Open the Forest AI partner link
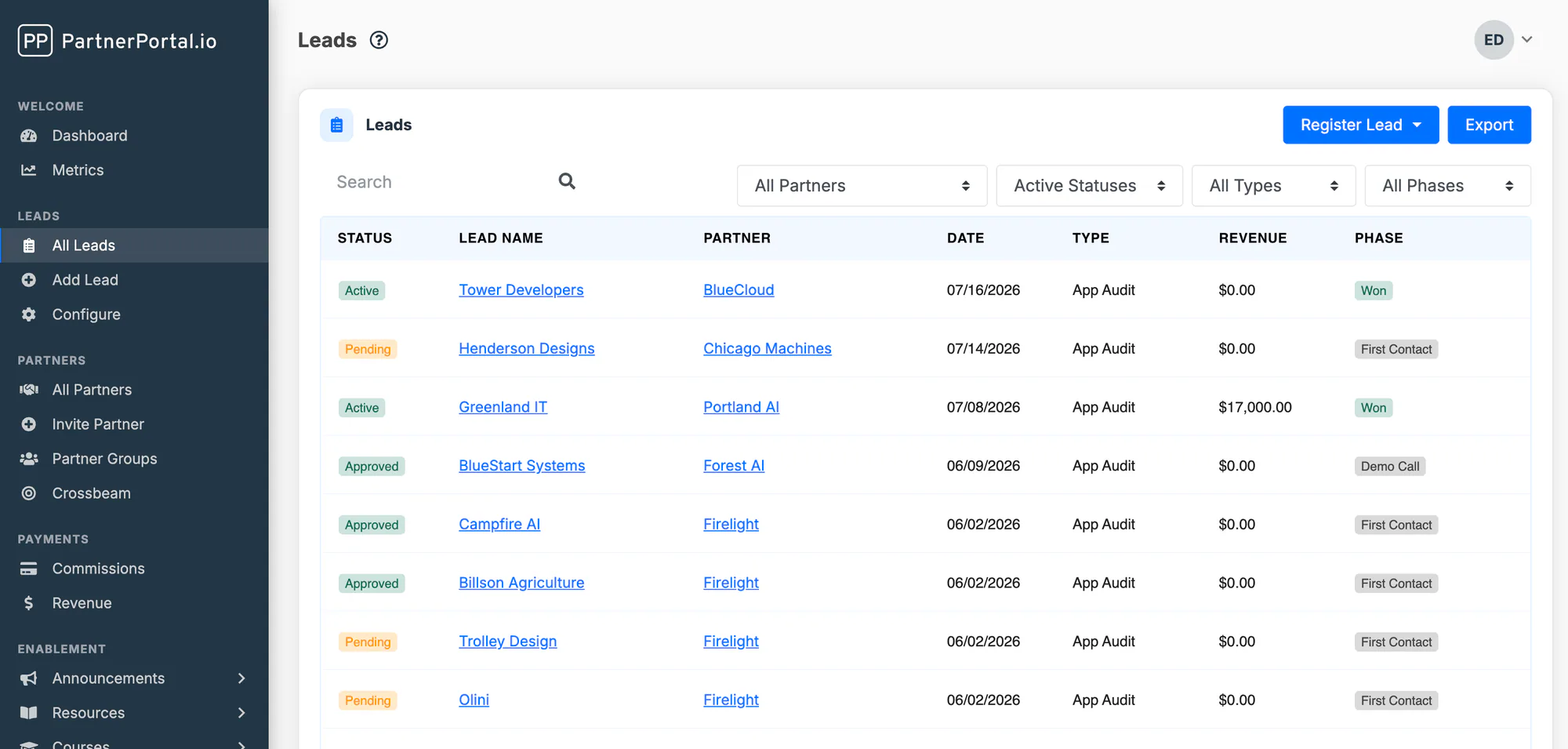The width and height of the screenshot is (1568, 749). pyautogui.click(x=734, y=466)
